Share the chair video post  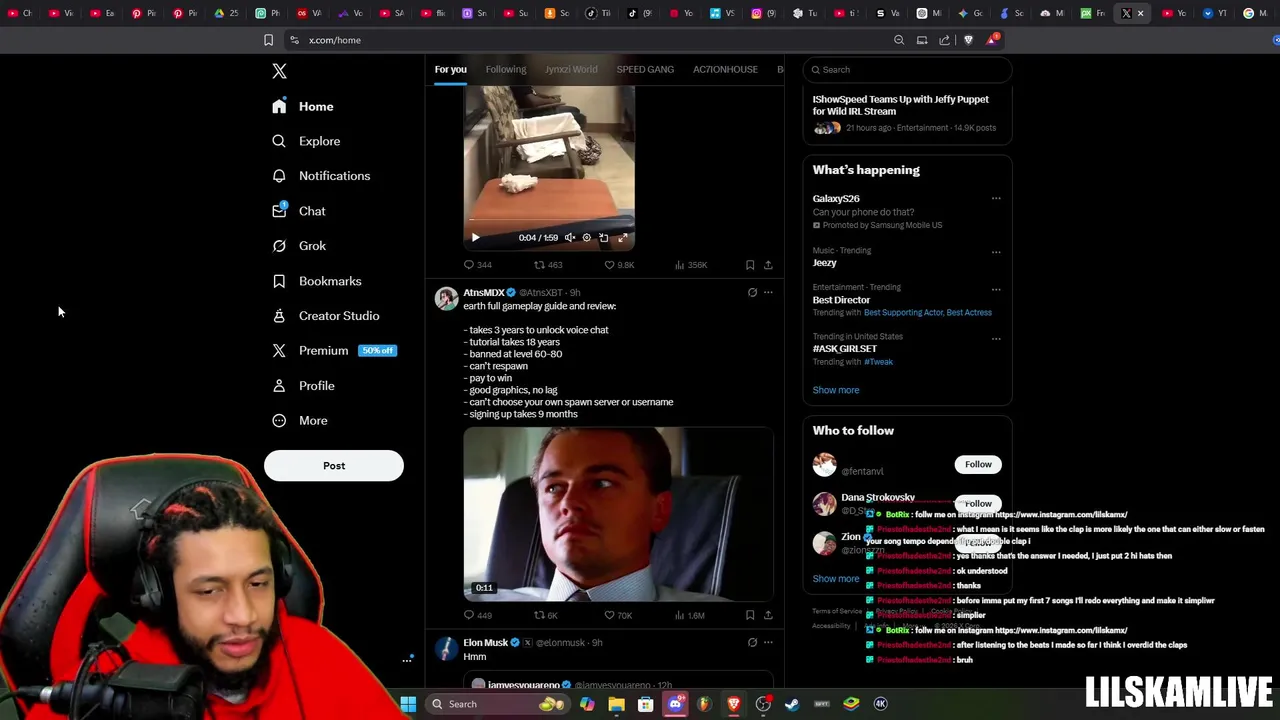(768, 265)
